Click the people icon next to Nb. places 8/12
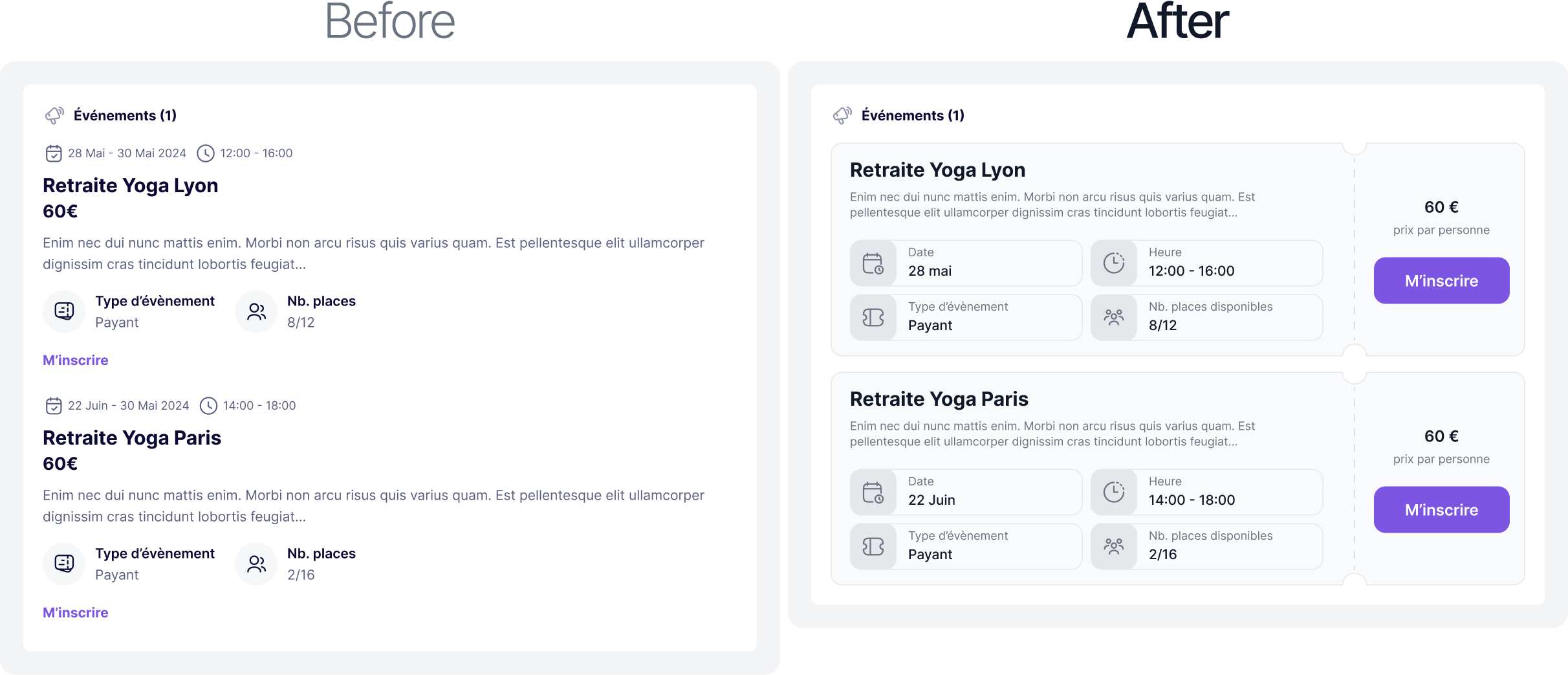Screen dimensions: 1568x675 (256, 312)
